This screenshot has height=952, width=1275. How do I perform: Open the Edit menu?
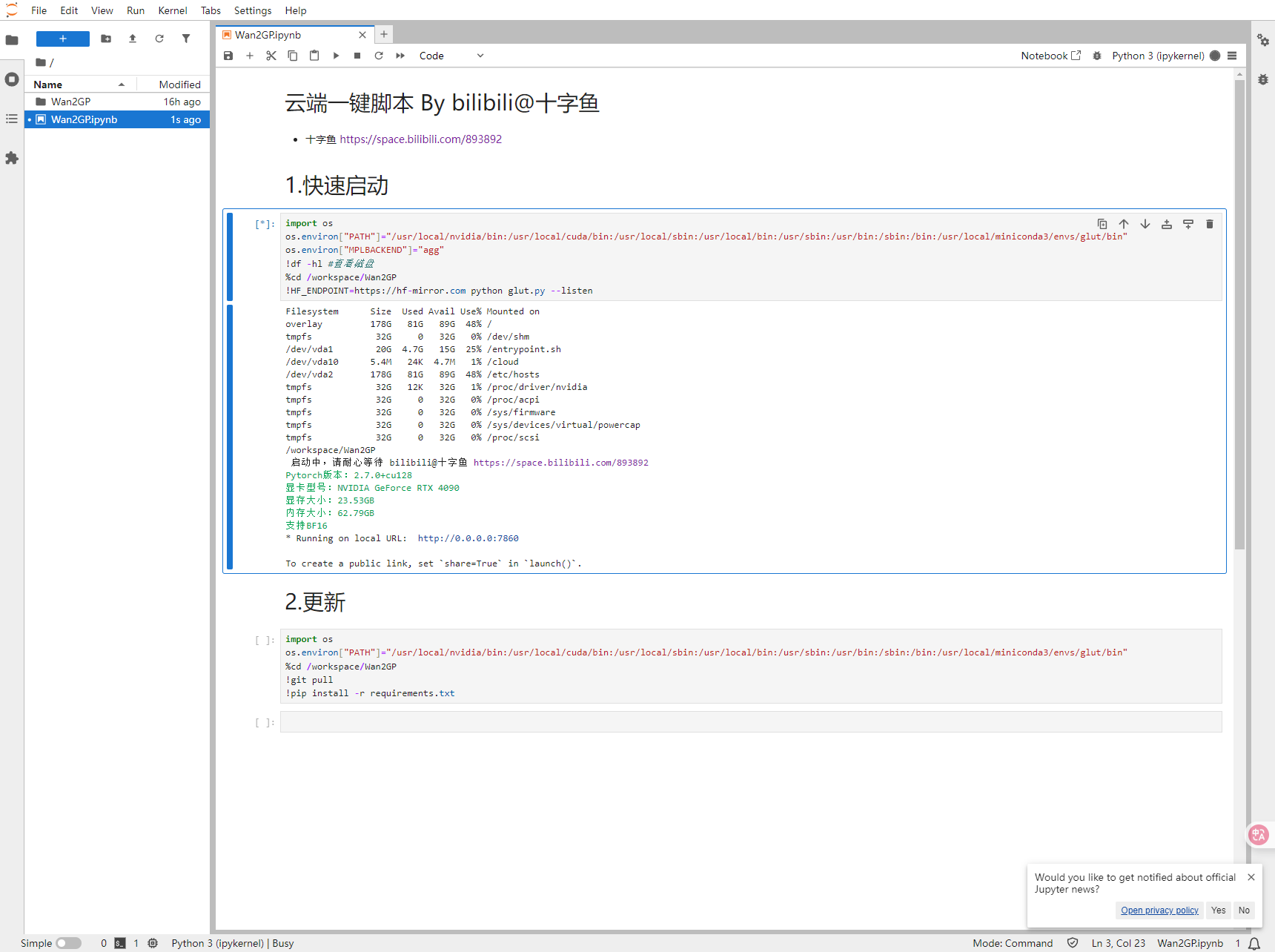(x=69, y=10)
